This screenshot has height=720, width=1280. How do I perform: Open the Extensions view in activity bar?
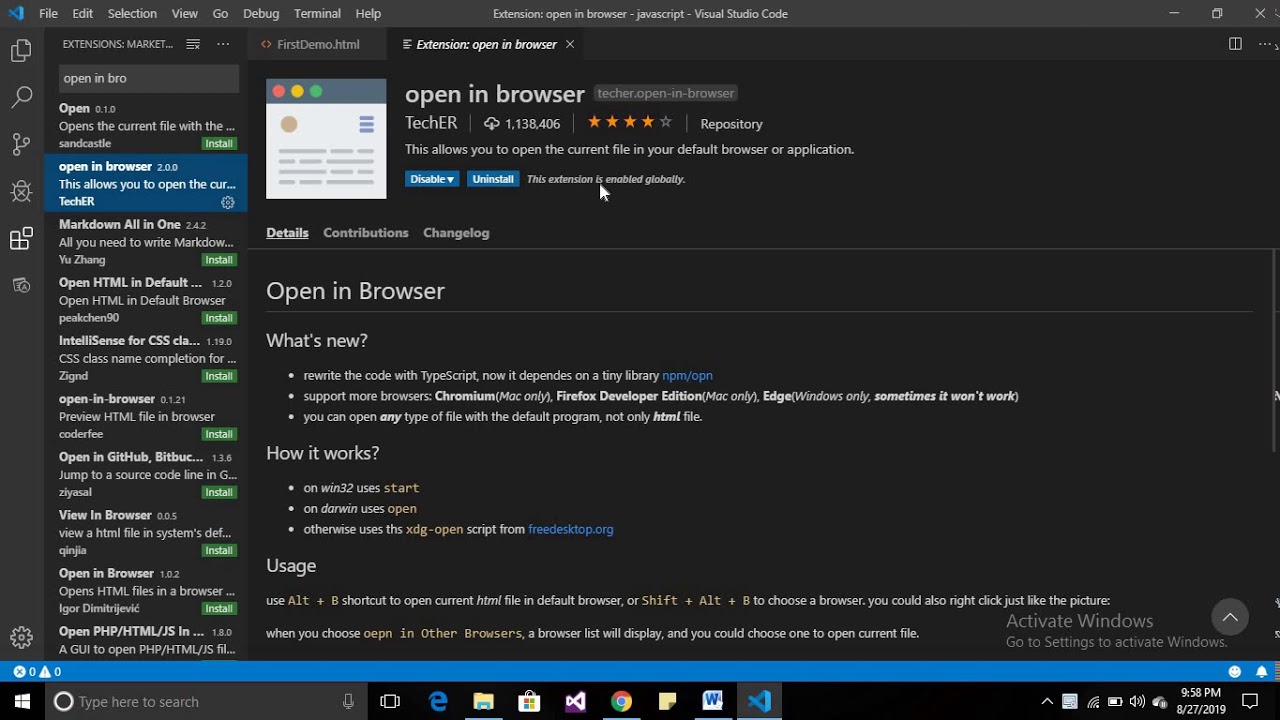[x=21, y=238]
